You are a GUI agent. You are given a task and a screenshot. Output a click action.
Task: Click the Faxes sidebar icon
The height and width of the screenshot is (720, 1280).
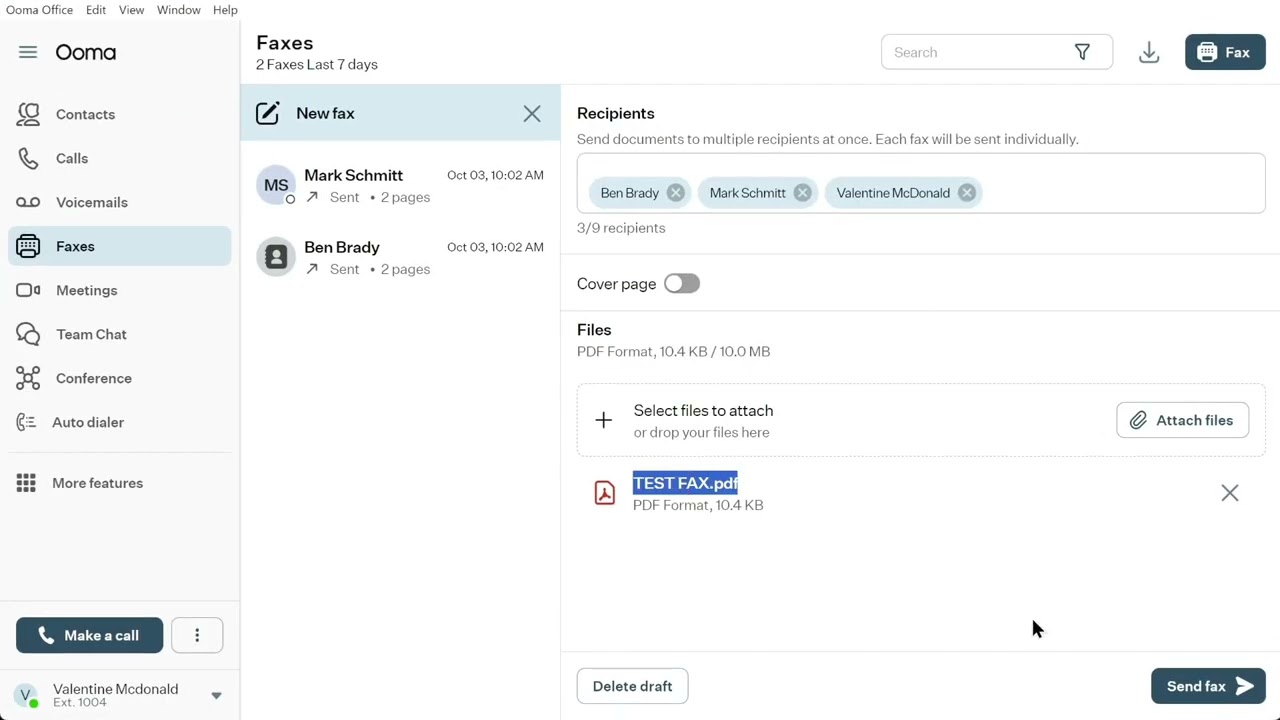pyautogui.click(x=28, y=246)
